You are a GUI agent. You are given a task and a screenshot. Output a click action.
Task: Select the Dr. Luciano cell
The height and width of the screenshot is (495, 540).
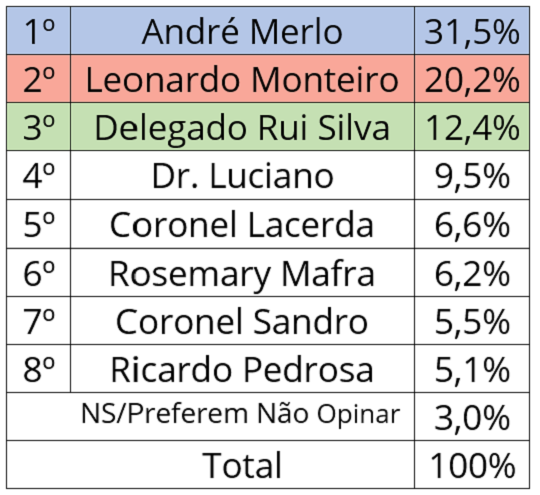point(242,175)
